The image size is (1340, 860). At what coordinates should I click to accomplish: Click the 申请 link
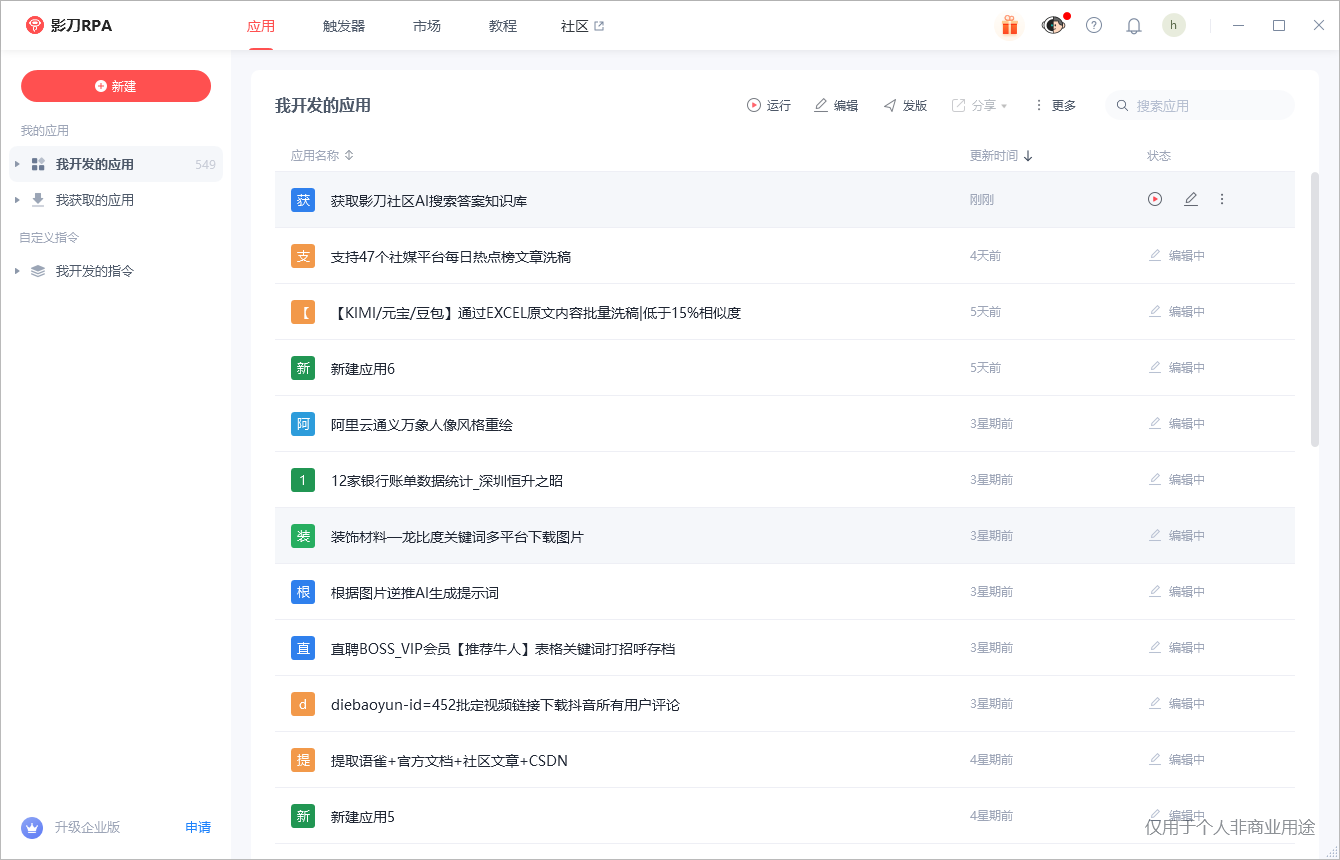coord(198,828)
